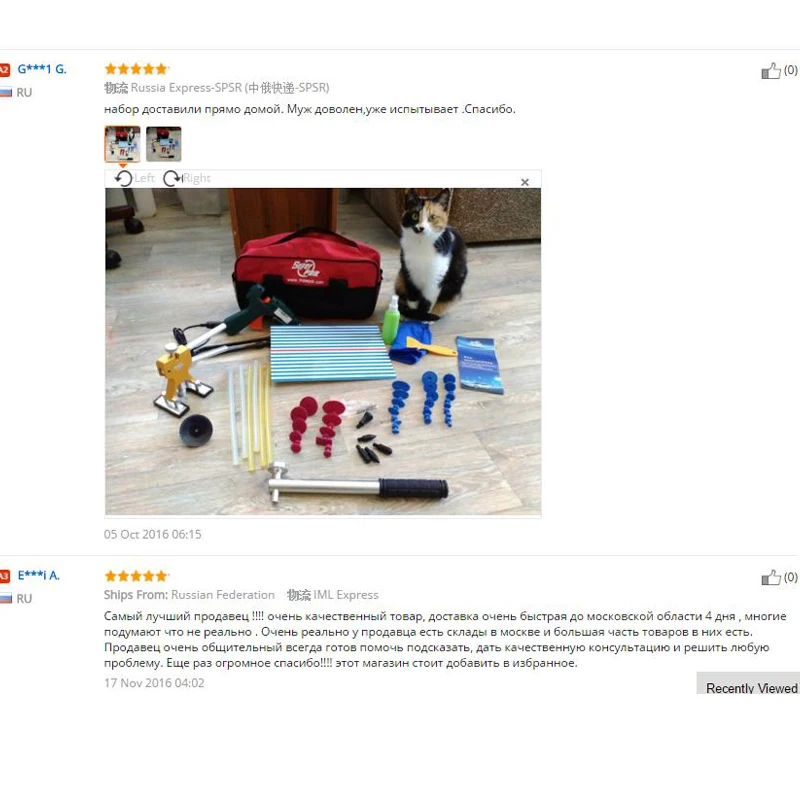Click the rotate Right icon above photo
800x800 pixels.
point(172,179)
